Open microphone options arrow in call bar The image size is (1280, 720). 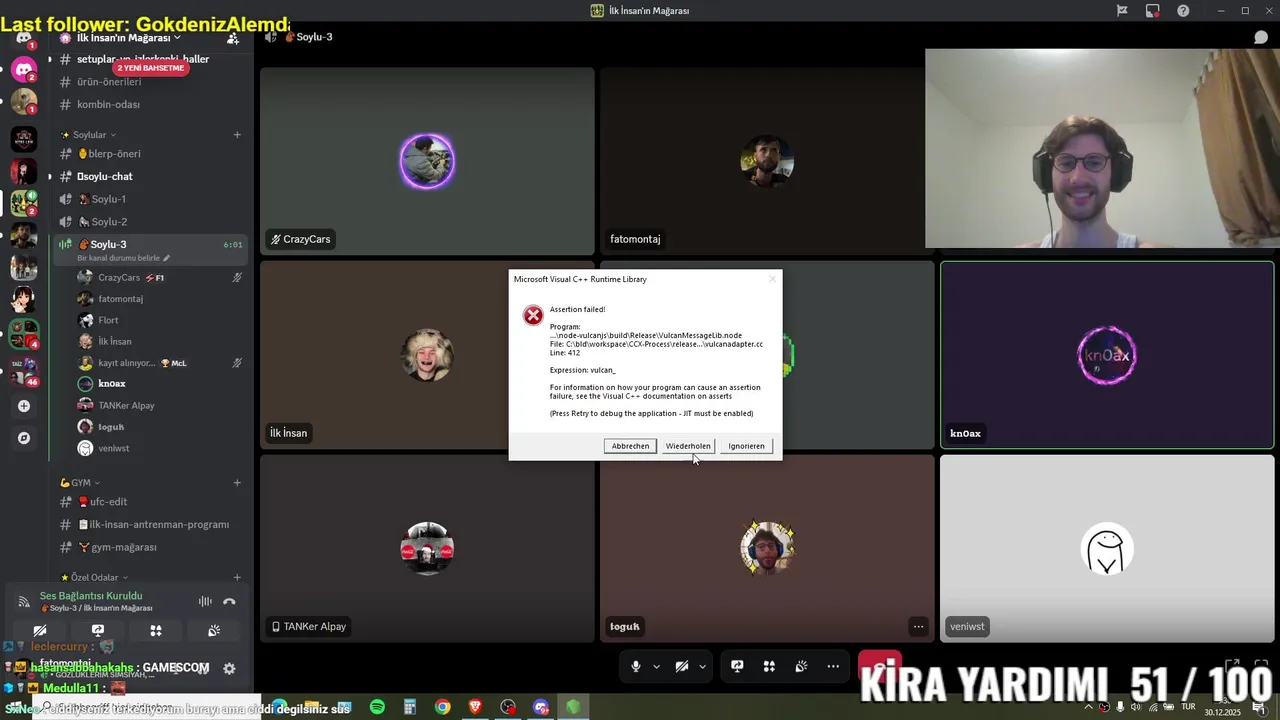[x=656, y=666]
